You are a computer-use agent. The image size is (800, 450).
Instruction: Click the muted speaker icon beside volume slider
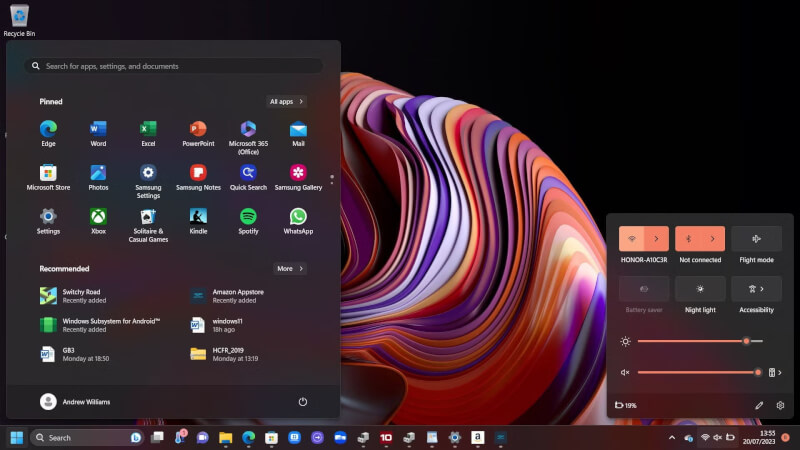point(625,372)
